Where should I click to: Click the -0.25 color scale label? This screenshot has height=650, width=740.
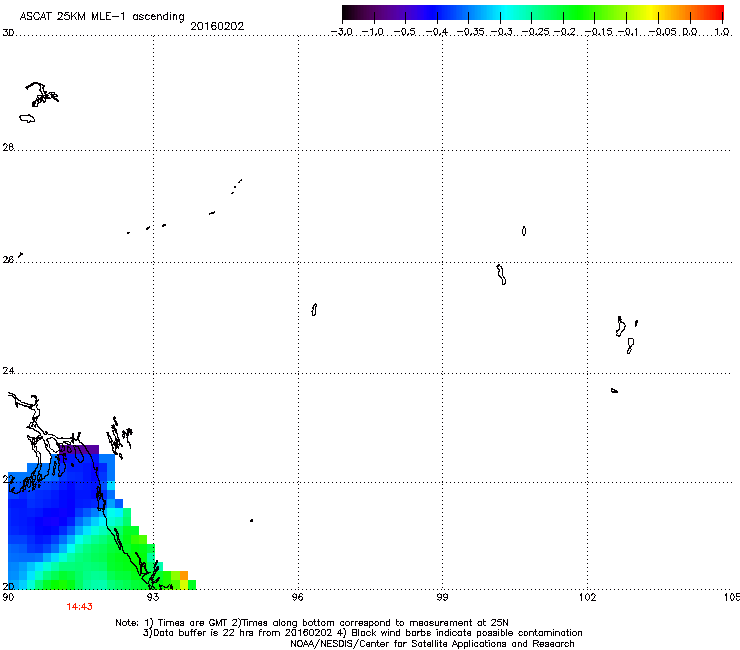point(533,32)
